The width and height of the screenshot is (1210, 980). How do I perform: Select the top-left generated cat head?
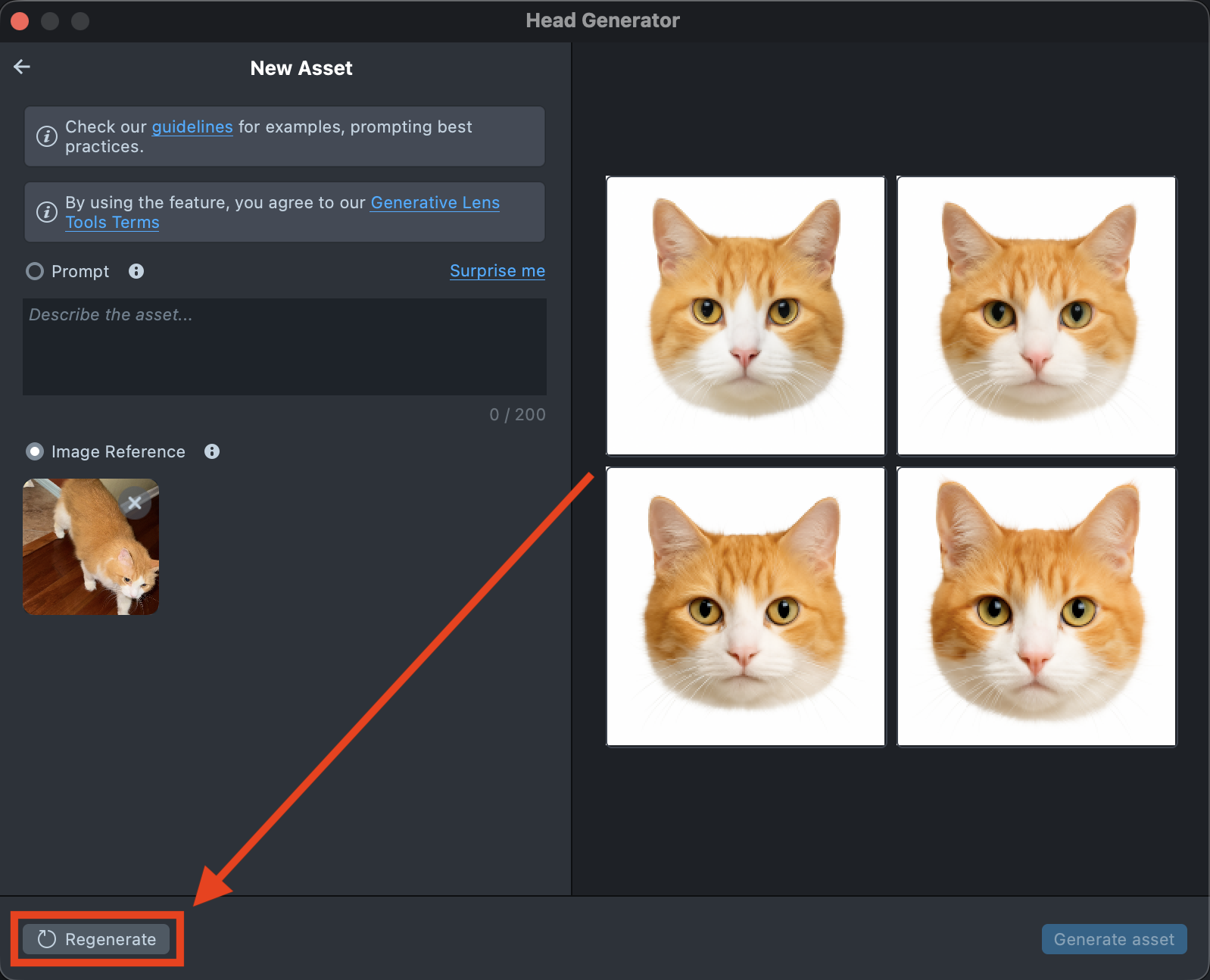746,316
